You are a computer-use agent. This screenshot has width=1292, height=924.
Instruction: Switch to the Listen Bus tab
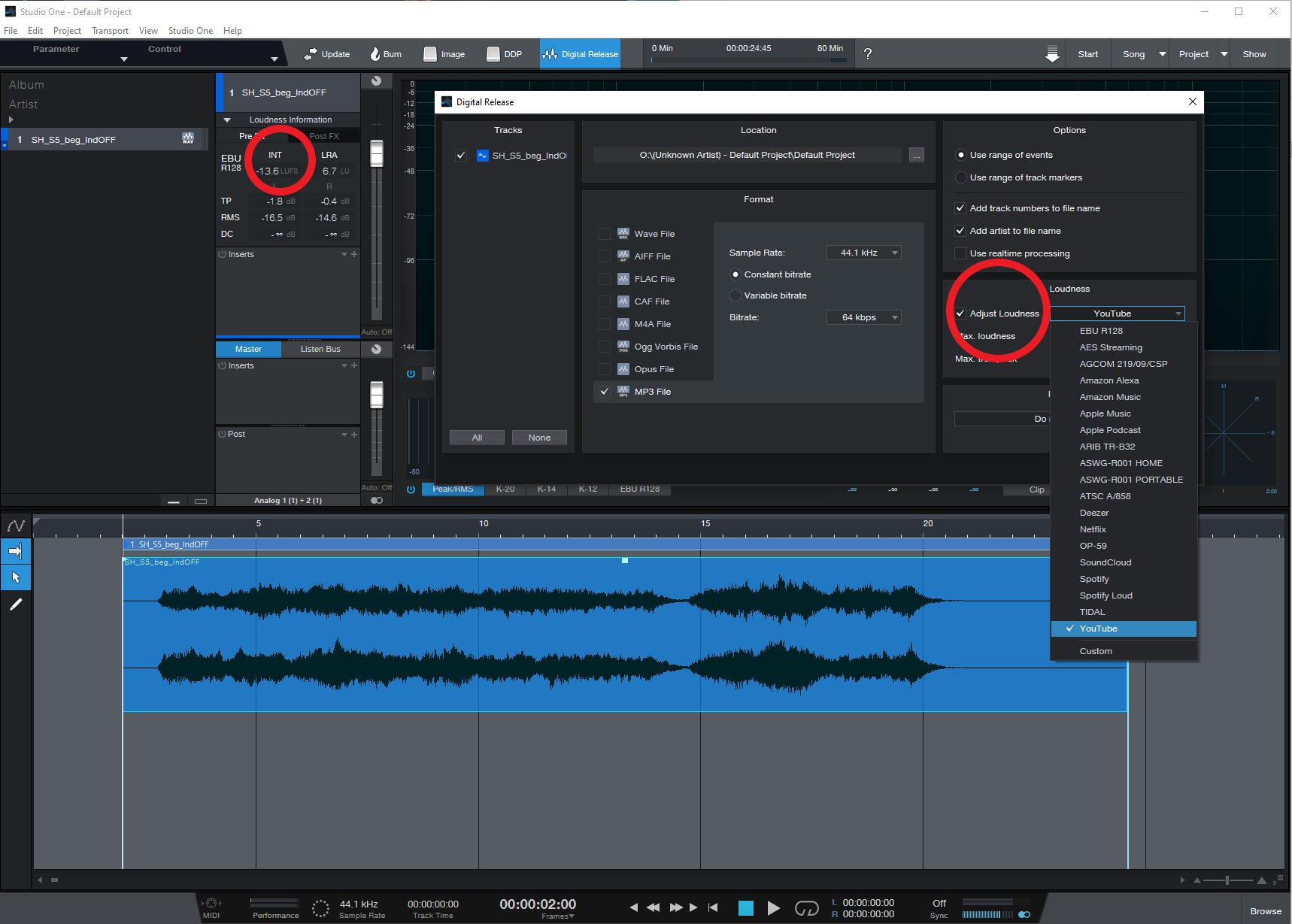[320, 349]
